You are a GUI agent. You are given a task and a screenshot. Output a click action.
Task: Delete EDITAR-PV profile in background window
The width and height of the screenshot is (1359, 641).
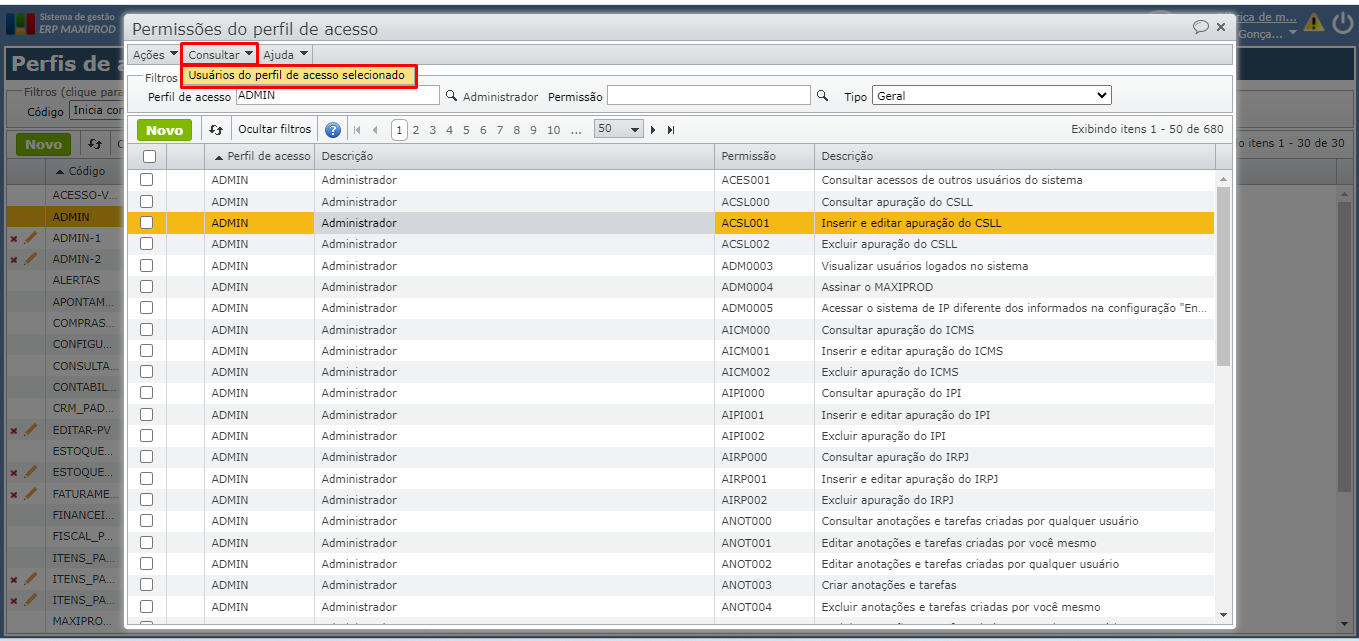[x=14, y=431]
